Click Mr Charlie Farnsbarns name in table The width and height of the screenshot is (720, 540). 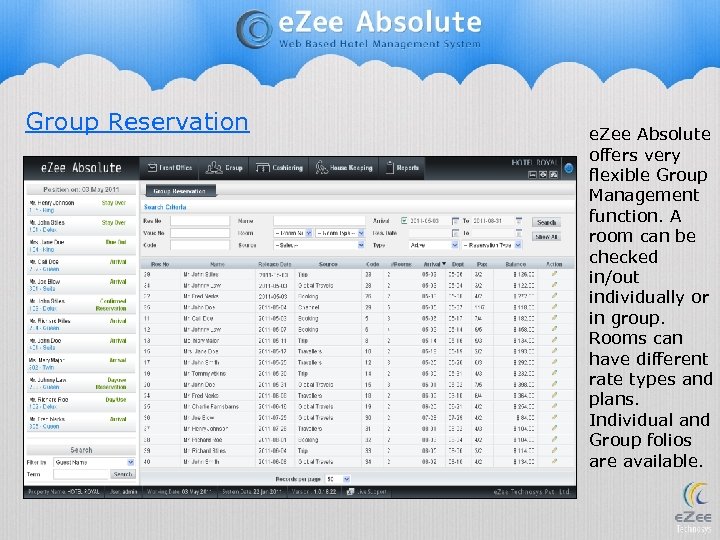(211, 406)
